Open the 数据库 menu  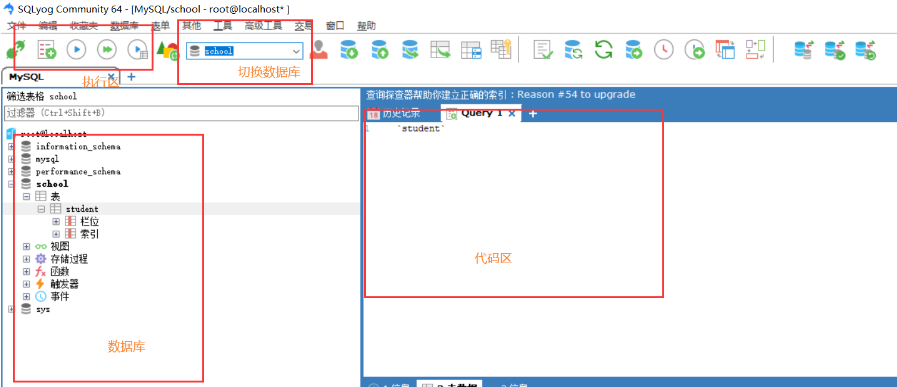pos(124,25)
